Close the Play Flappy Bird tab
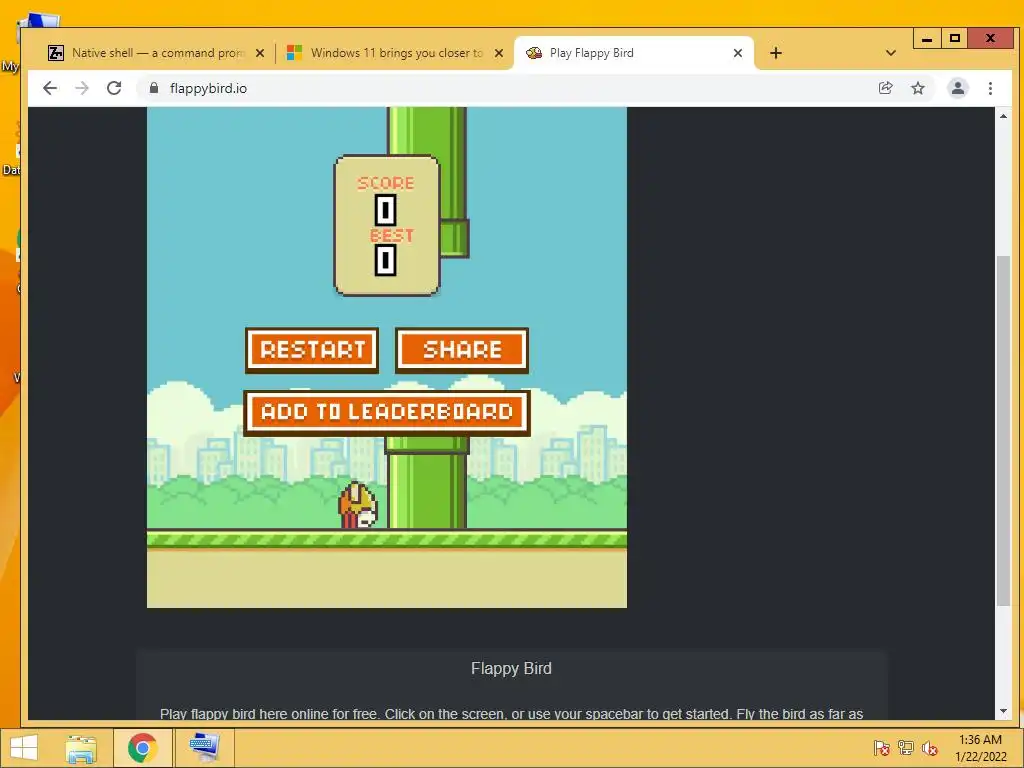Viewport: 1024px width, 768px height. (x=738, y=53)
